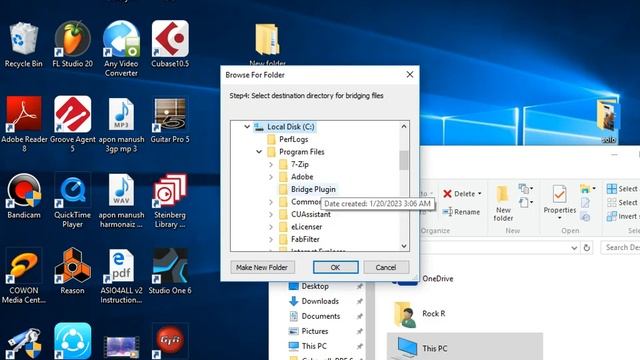Open Steinberg Library shortcut
The height and width of the screenshot is (360, 640).
(x=170, y=201)
